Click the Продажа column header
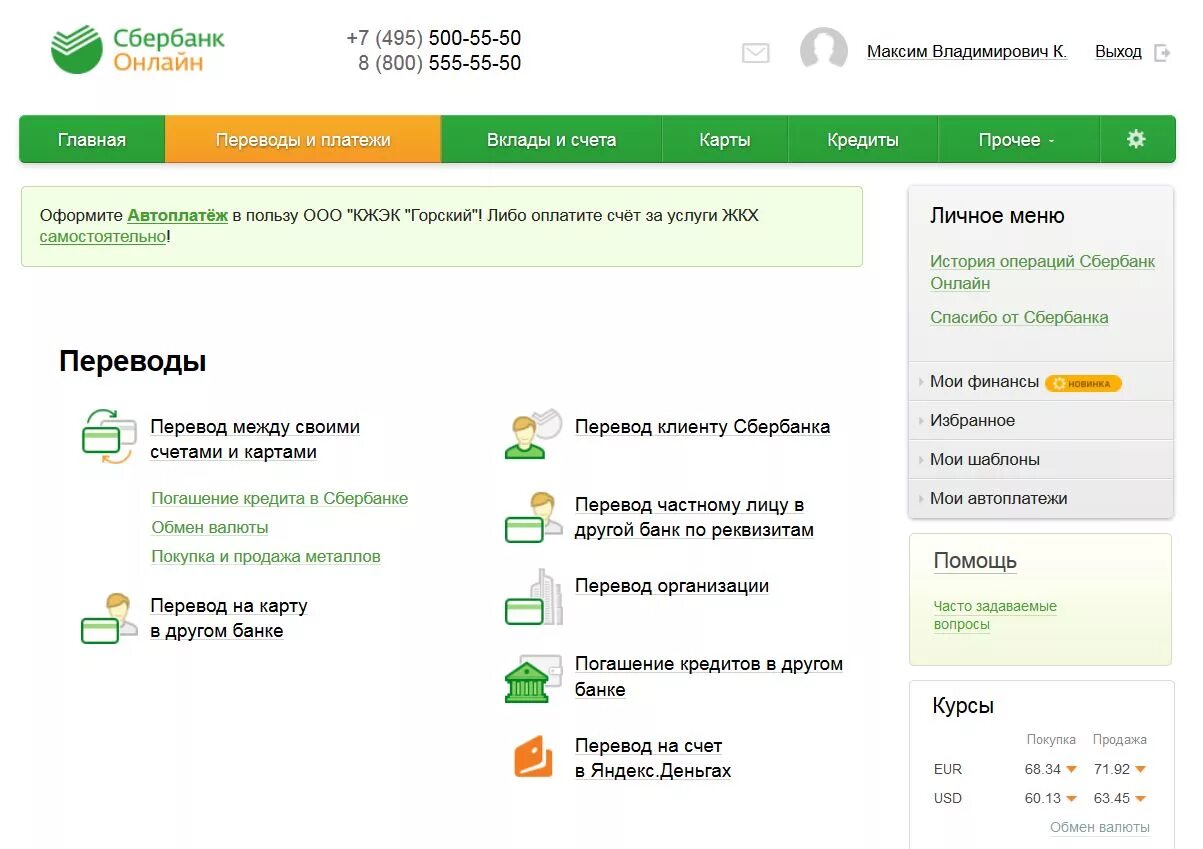1203x849 pixels. tap(1120, 740)
